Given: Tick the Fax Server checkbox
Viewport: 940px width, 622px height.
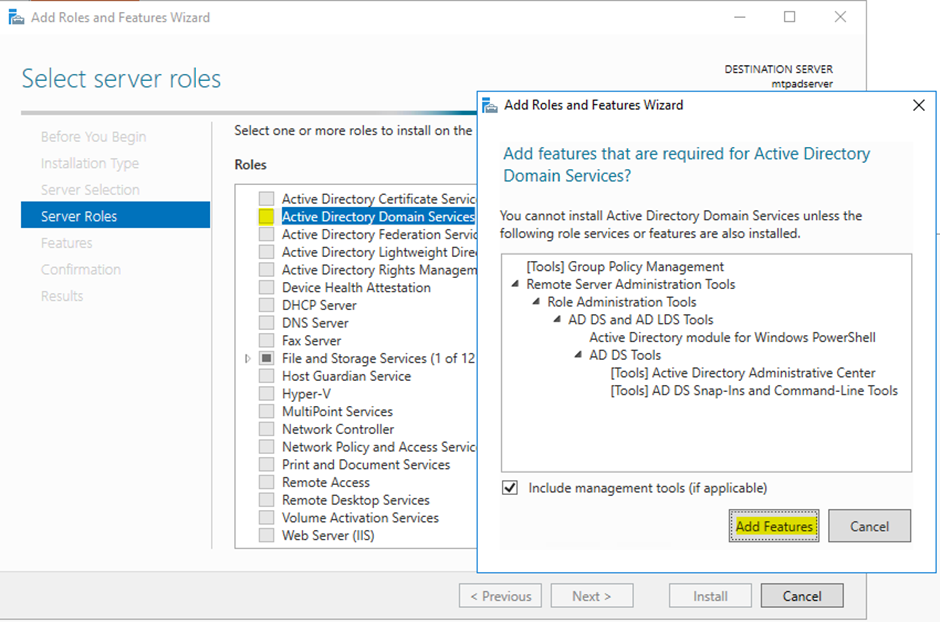Looking at the screenshot, I should pos(266,340).
